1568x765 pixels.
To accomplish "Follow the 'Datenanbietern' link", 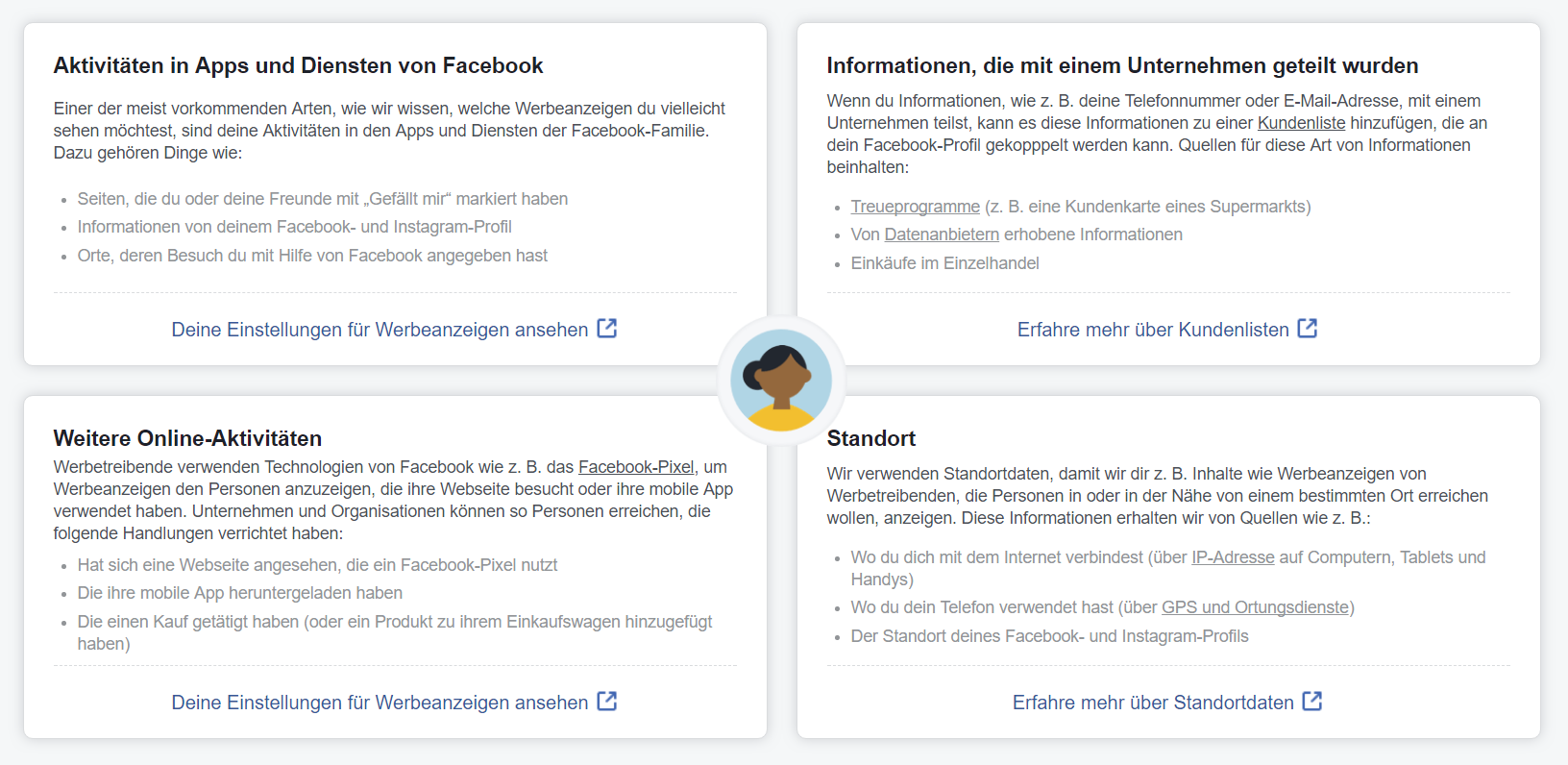I will [x=942, y=234].
